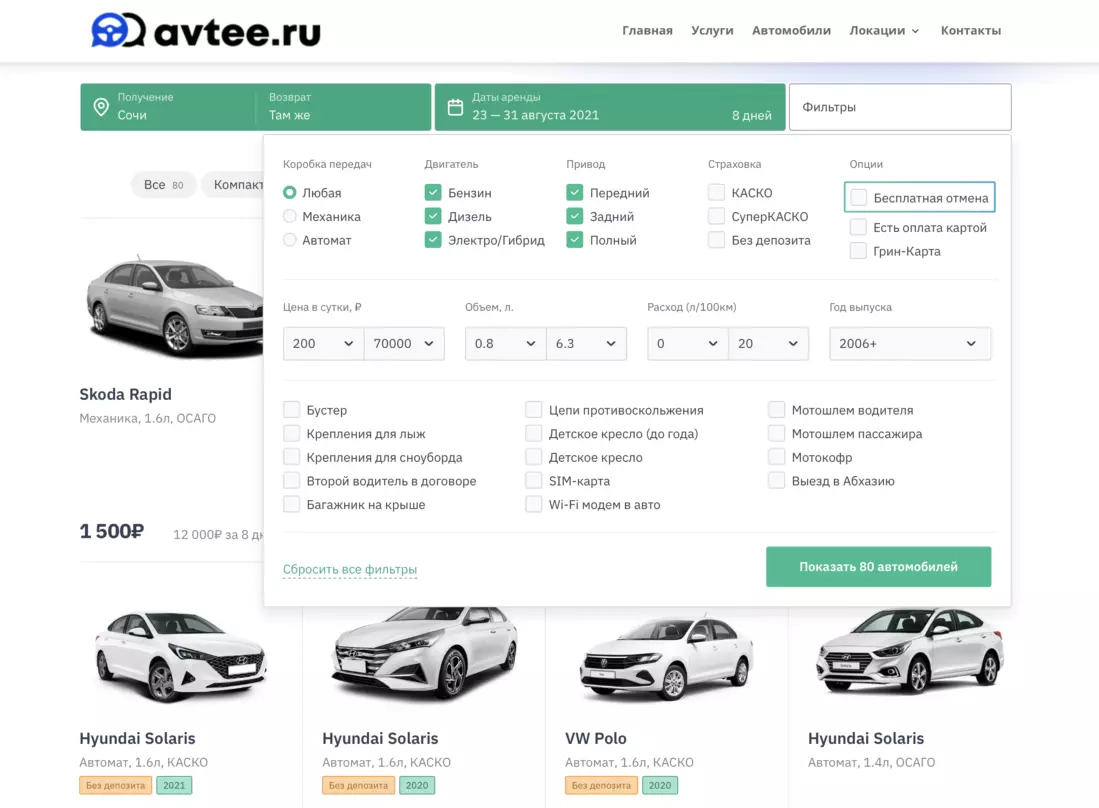The height and width of the screenshot is (808, 1099).
Task: Uncheck the Передний drive checkbox
Action: tap(575, 193)
